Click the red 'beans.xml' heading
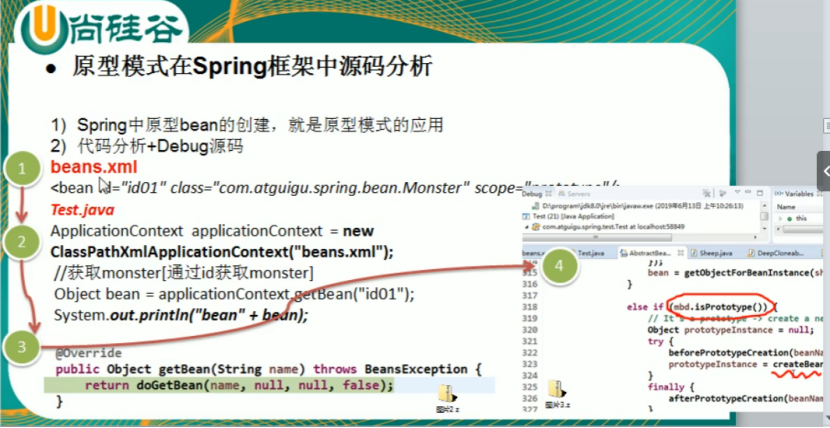The image size is (830, 428). 94,167
